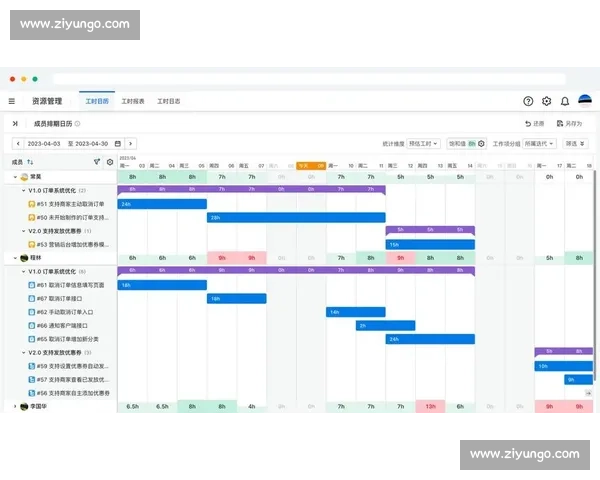Image resolution: width=600 pixels, height=480 pixels.
Task: Click the #53 work item type icon
Action: click(32, 244)
